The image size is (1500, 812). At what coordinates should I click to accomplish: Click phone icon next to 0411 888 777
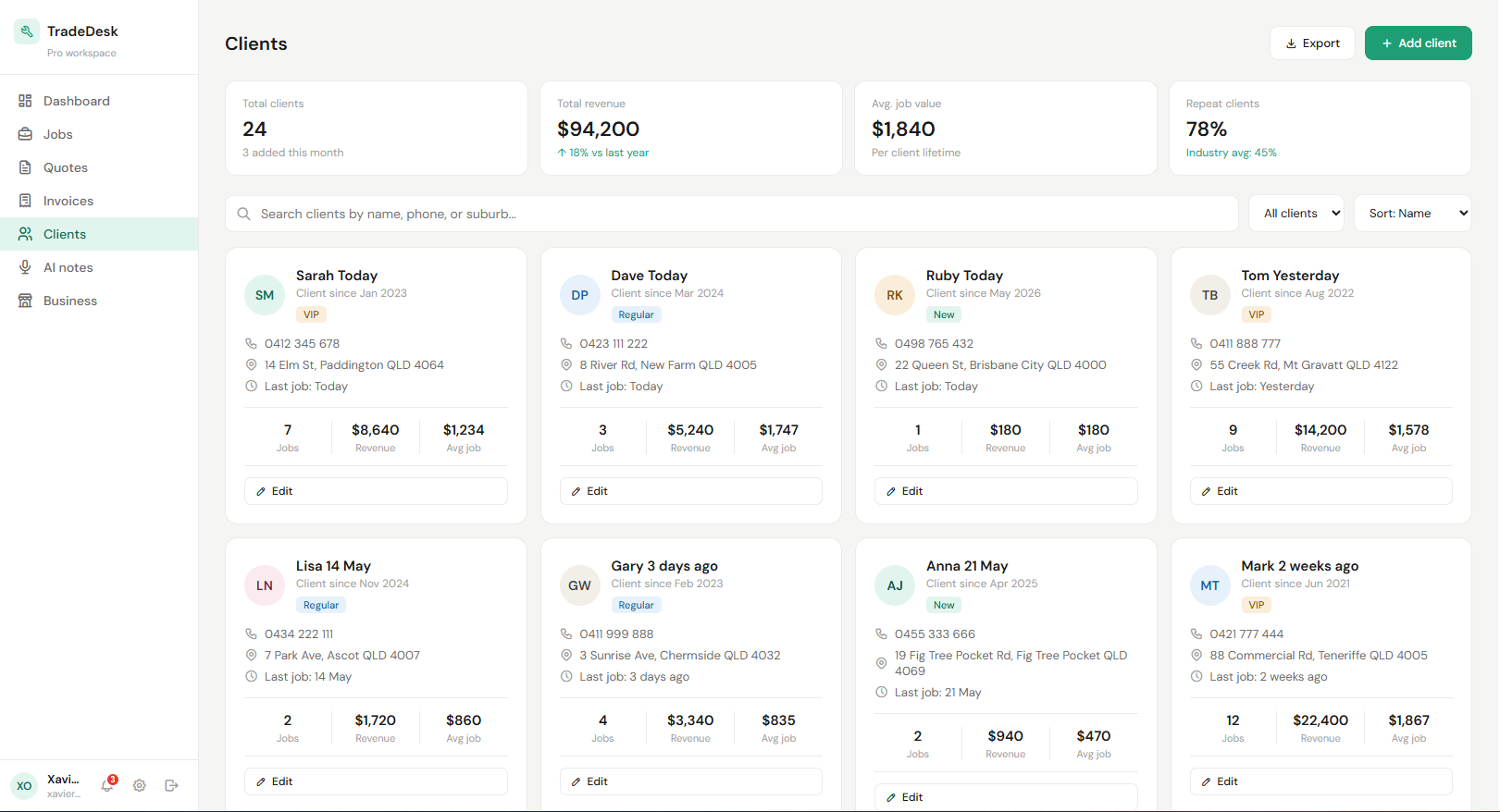[x=1196, y=343]
